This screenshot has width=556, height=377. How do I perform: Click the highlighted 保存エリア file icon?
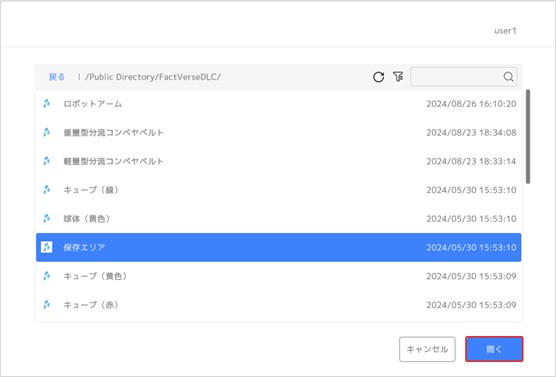coord(46,247)
